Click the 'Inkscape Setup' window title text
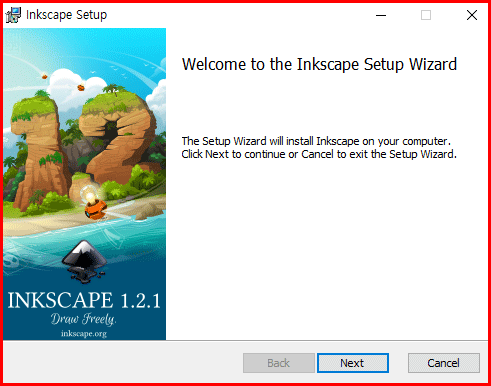Screen dimensions: 491x386 click(67, 15)
